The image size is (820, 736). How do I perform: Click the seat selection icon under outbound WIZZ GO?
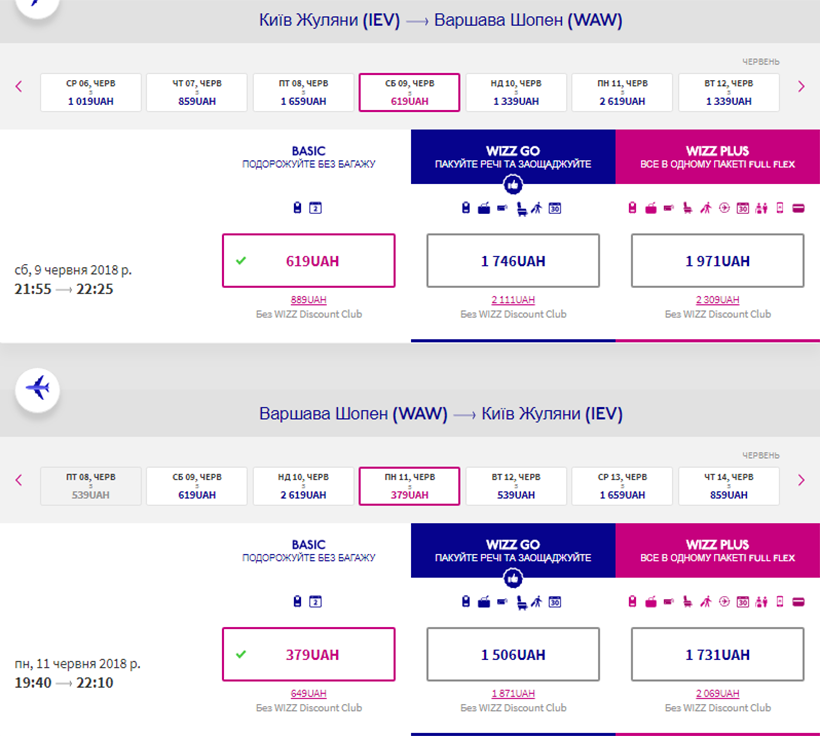coord(519,208)
